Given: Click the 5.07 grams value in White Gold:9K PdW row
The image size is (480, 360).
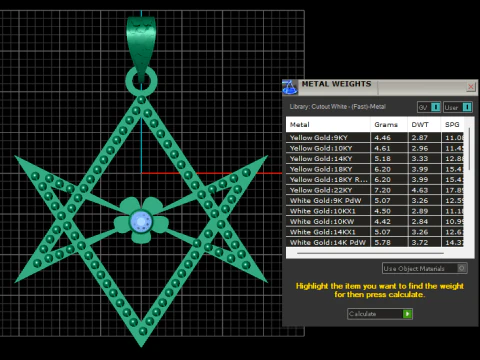Looking at the screenshot, I should (x=382, y=201).
